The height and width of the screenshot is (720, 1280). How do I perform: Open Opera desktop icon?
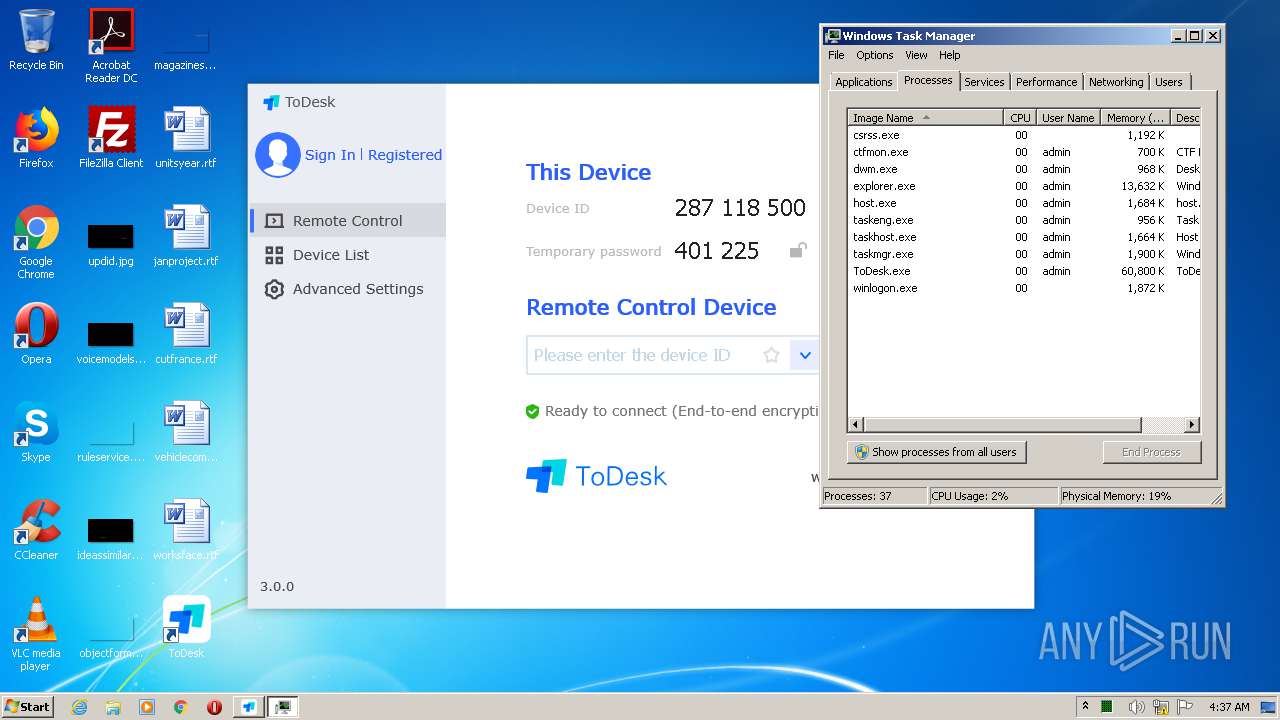point(36,334)
